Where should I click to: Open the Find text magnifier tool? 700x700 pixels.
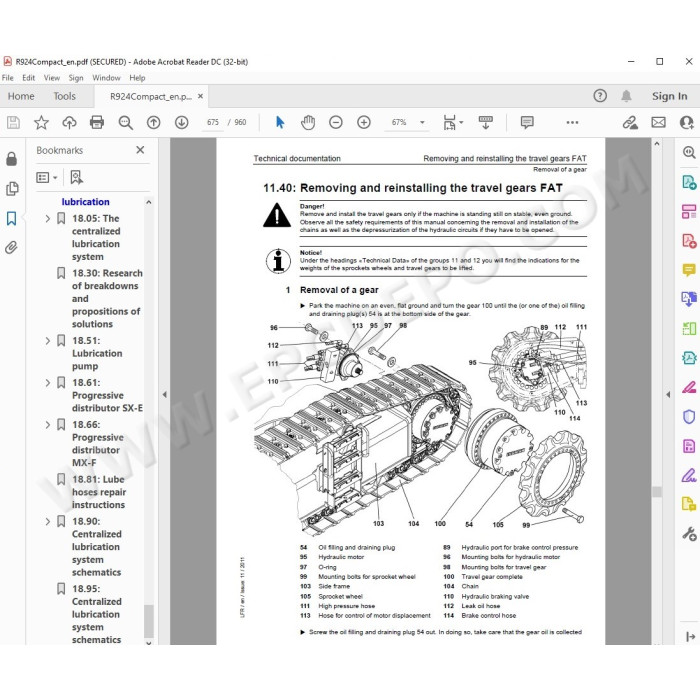(125, 123)
